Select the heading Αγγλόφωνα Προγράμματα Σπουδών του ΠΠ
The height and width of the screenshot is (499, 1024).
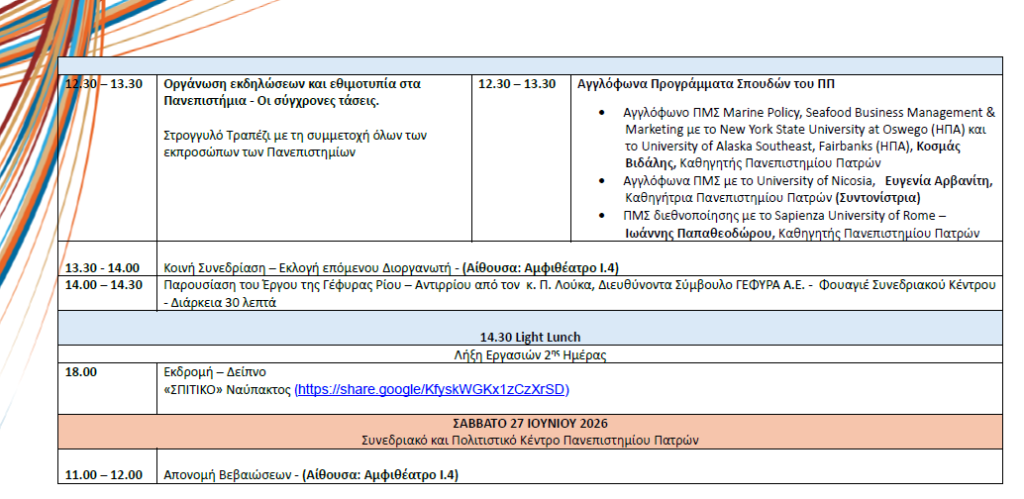706,84
